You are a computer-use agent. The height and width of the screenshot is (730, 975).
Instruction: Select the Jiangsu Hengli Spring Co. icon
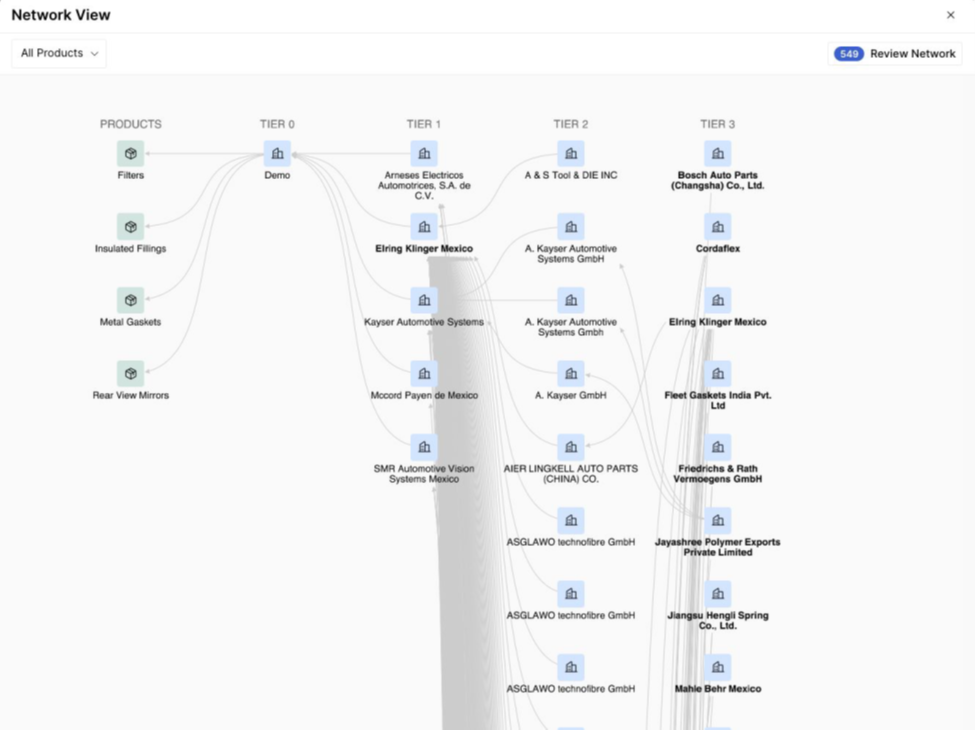click(x=718, y=594)
